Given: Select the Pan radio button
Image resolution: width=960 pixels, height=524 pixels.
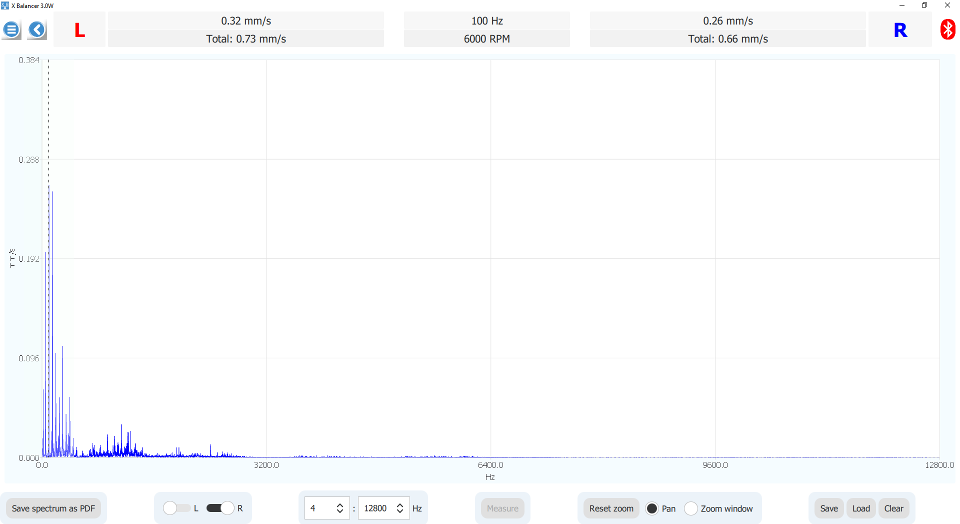Looking at the screenshot, I should click(x=652, y=508).
